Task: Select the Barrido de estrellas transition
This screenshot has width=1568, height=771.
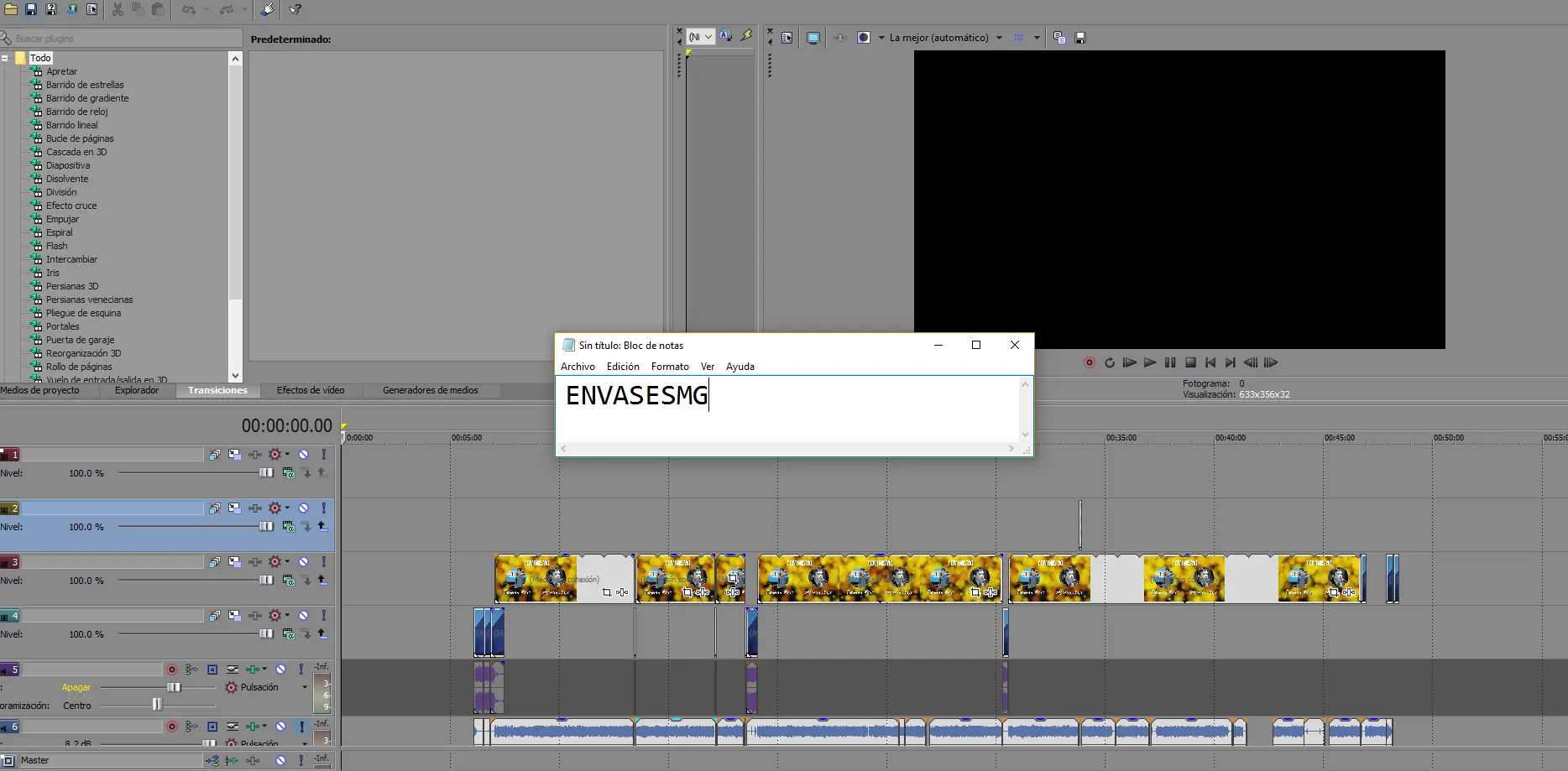Action: [x=85, y=85]
